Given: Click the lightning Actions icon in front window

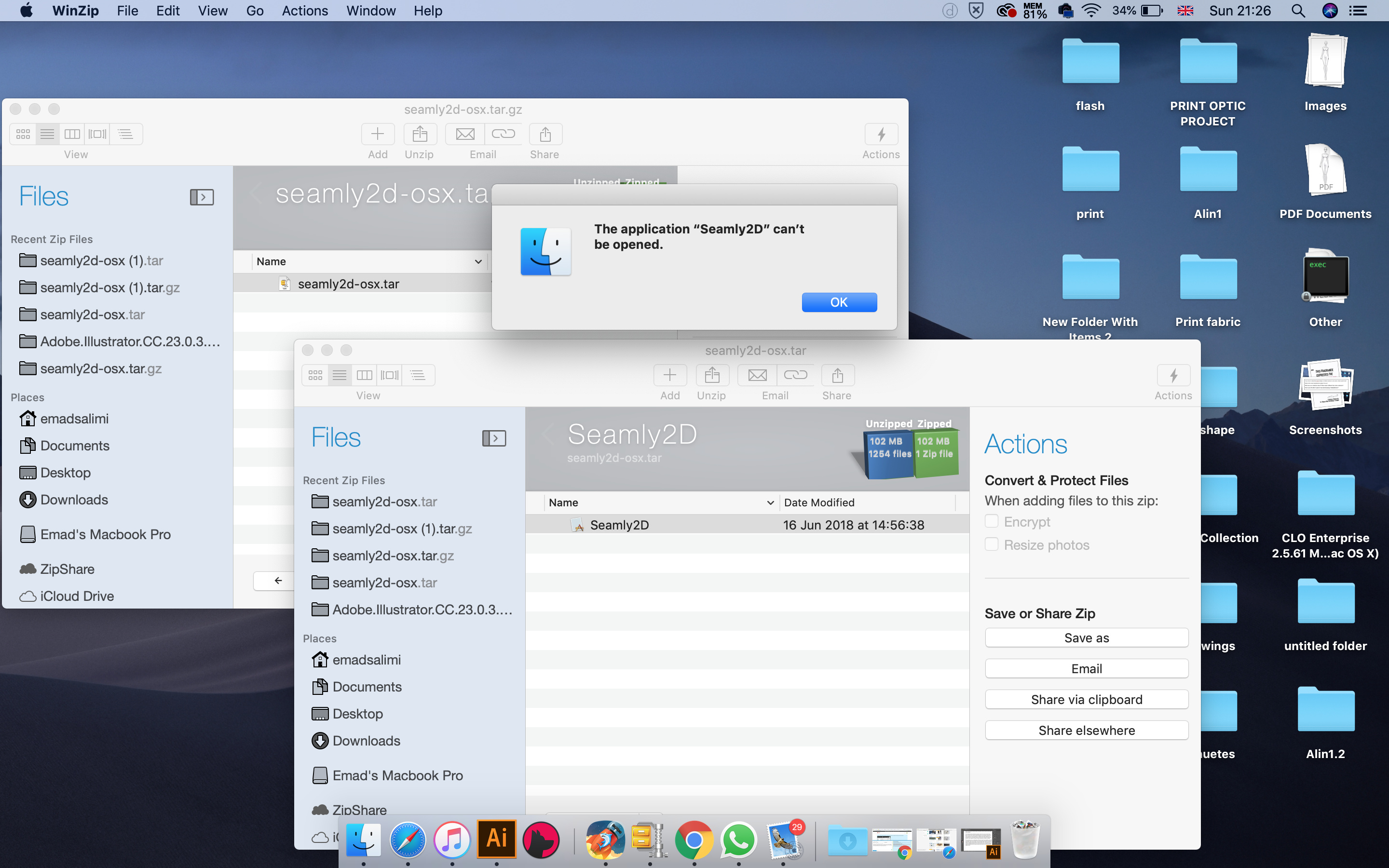Looking at the screenshot, I should pos(1173,376).
